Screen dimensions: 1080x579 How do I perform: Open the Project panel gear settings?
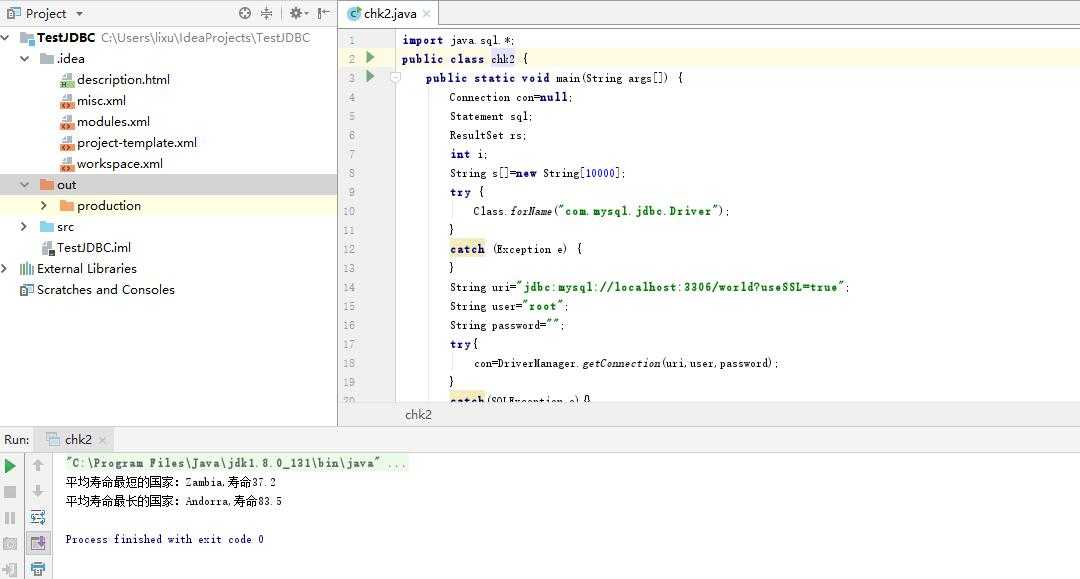point(298,13)
